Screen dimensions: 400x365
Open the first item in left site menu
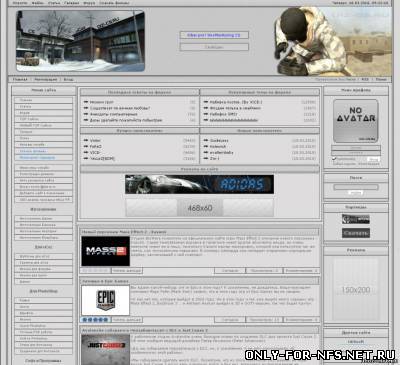(43, 100)
